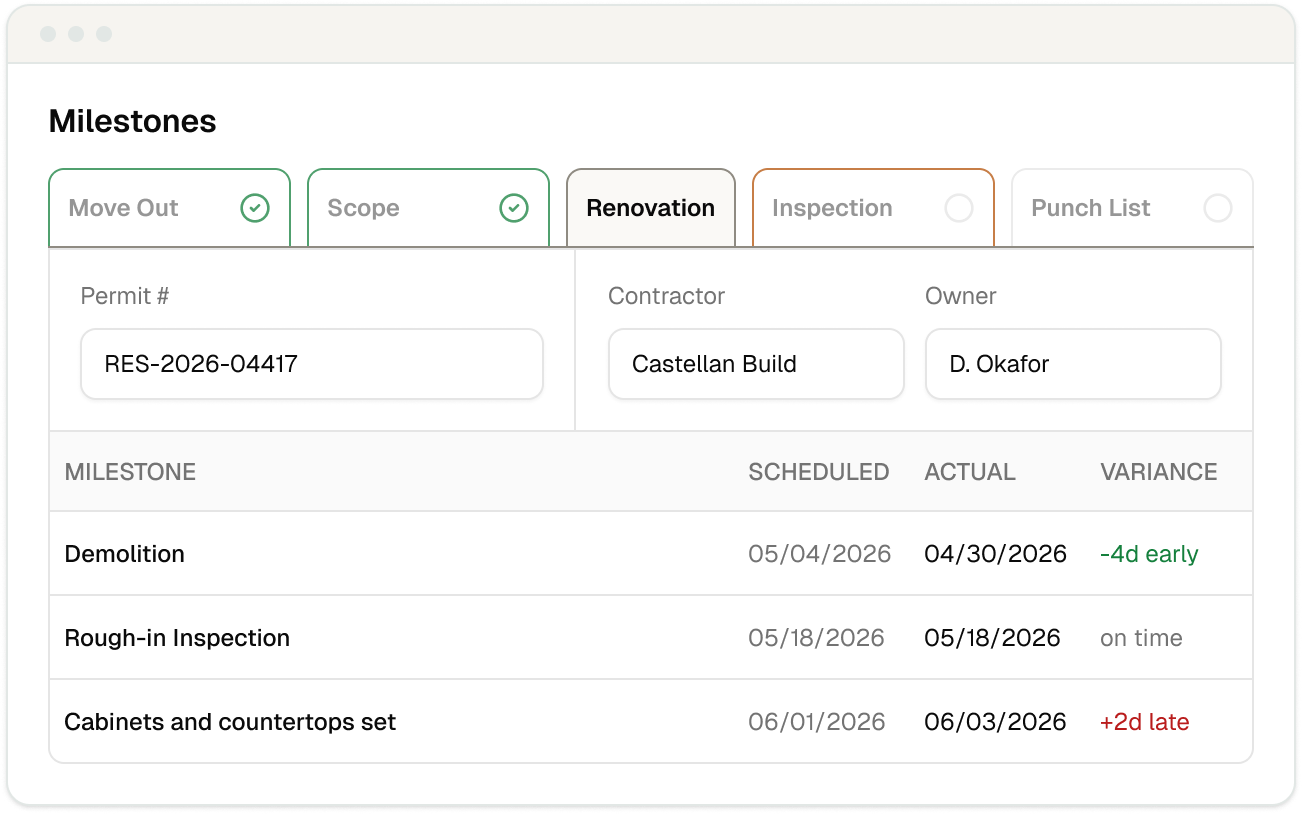Click the green checkmark on Scope tab
This screenshot has height=814, width=1302.
pyautogui.click(x=514, y=208)
